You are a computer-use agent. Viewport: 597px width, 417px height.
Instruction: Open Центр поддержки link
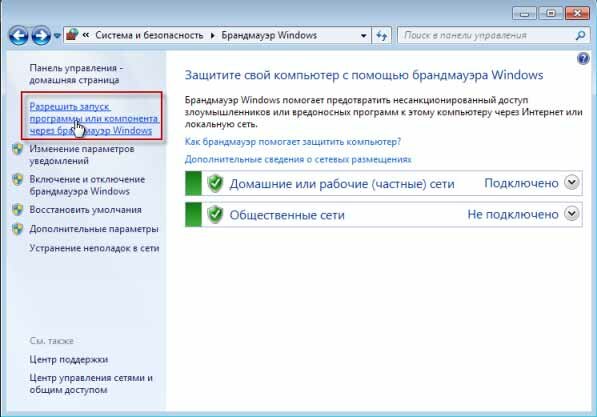click(x=69, y=359)
